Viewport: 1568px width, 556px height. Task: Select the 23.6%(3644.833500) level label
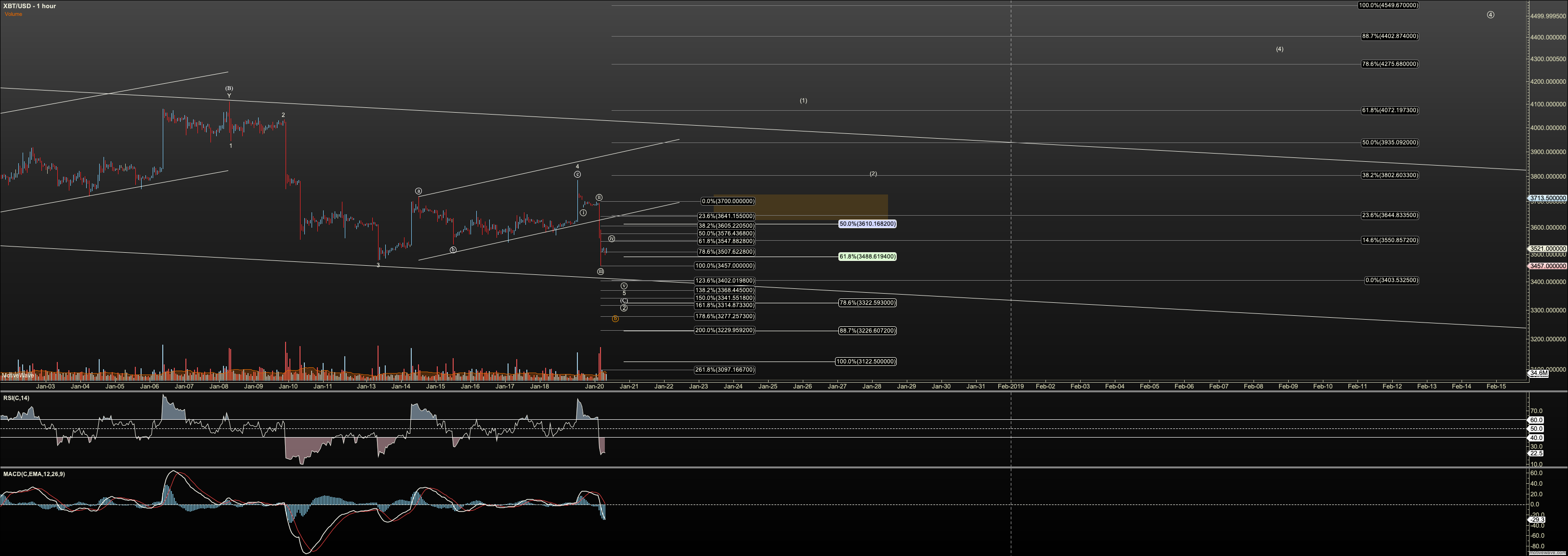coord(1390,215)
